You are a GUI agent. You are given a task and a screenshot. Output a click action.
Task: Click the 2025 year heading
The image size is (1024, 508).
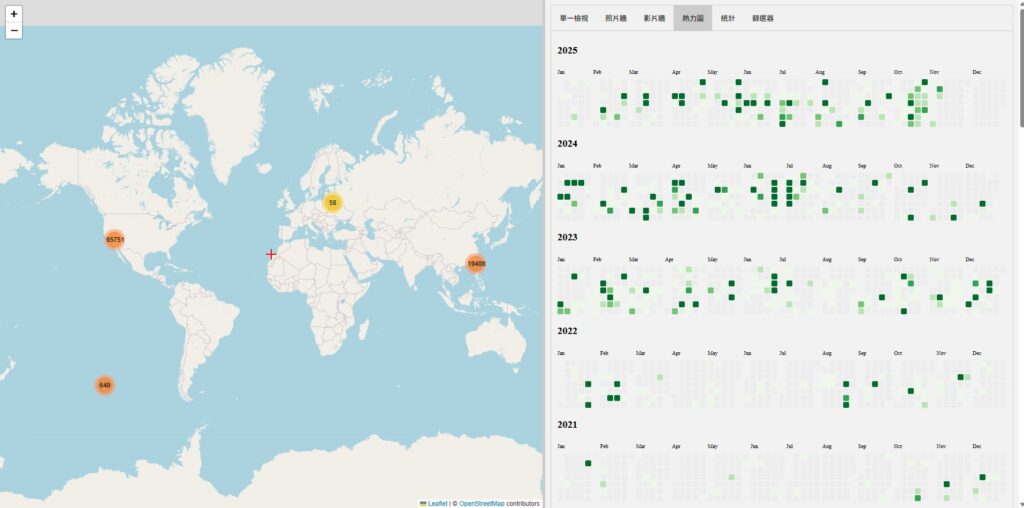click(568, 50)
